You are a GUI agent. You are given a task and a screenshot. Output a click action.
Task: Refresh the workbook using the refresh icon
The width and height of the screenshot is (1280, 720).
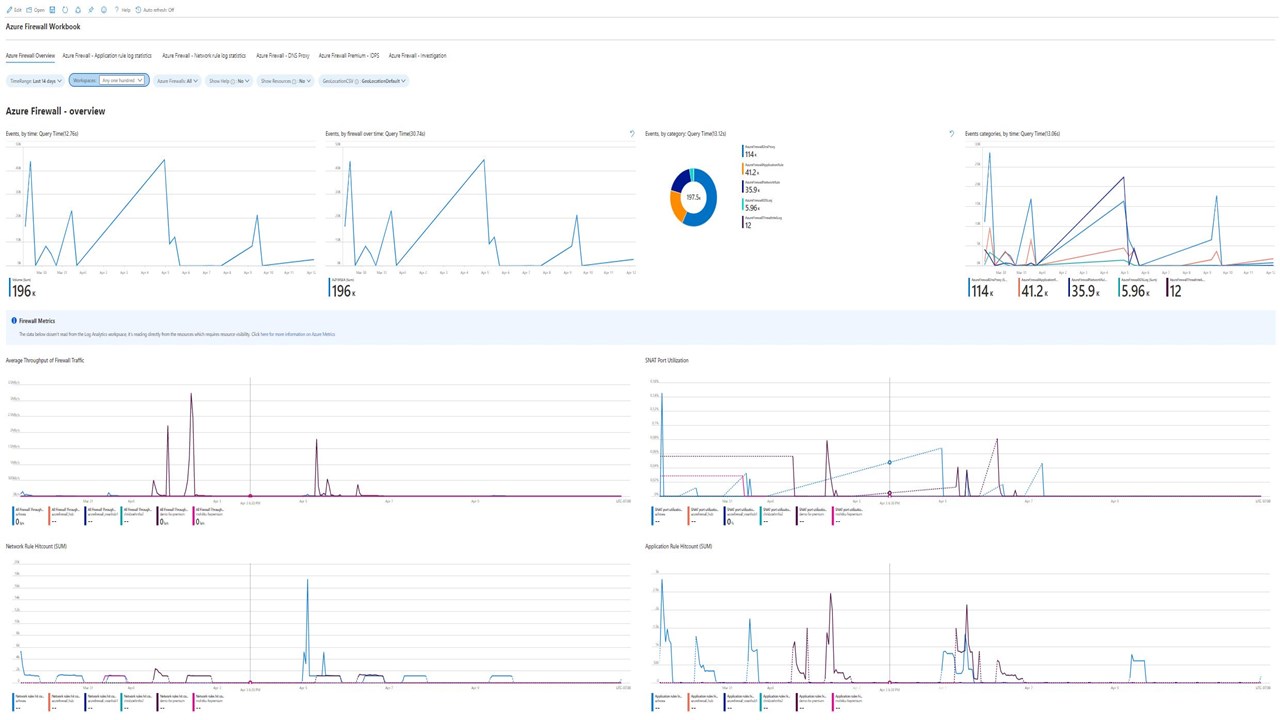[65, 10]
